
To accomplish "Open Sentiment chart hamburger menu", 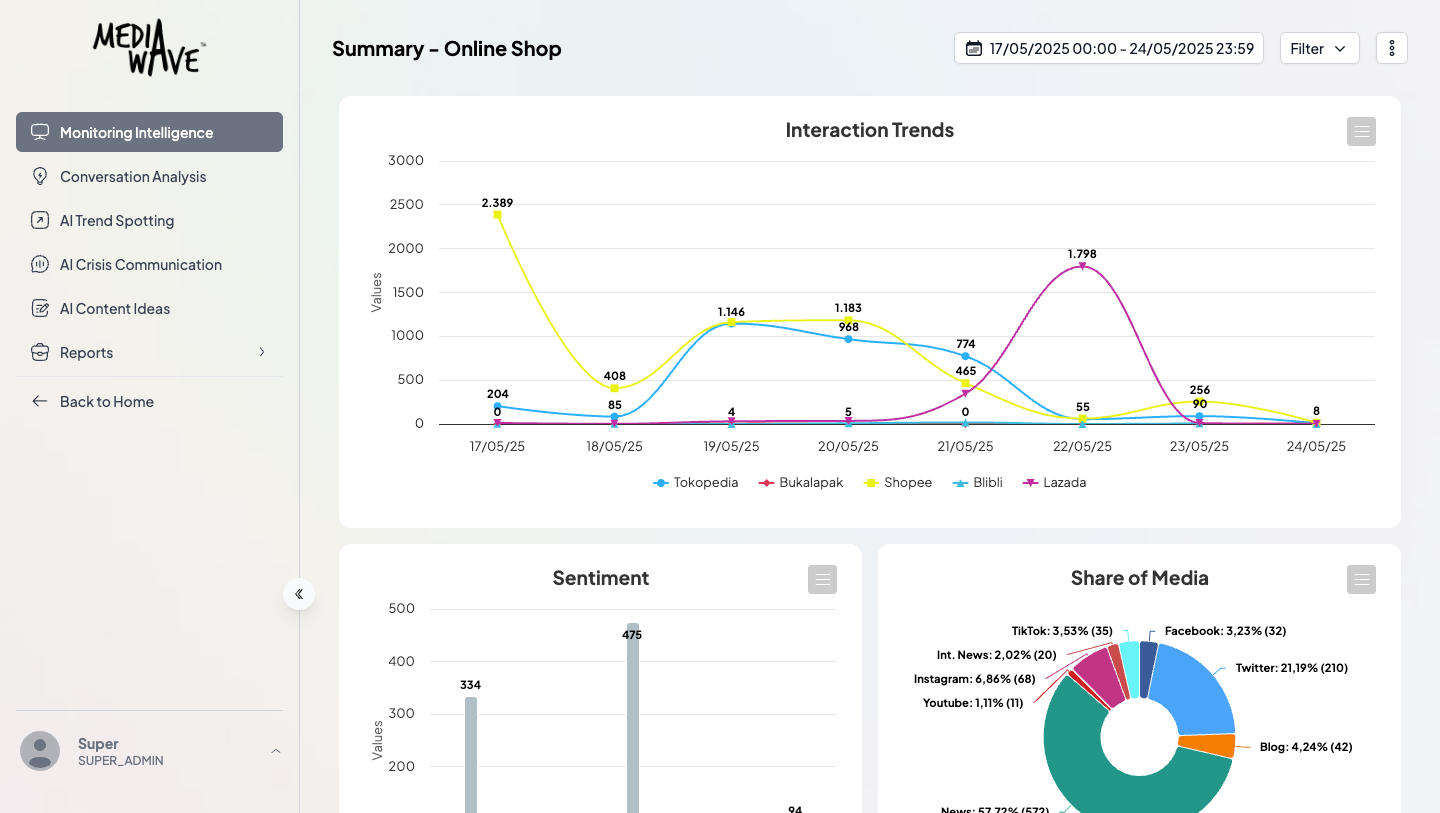I will tap(822, 579).
